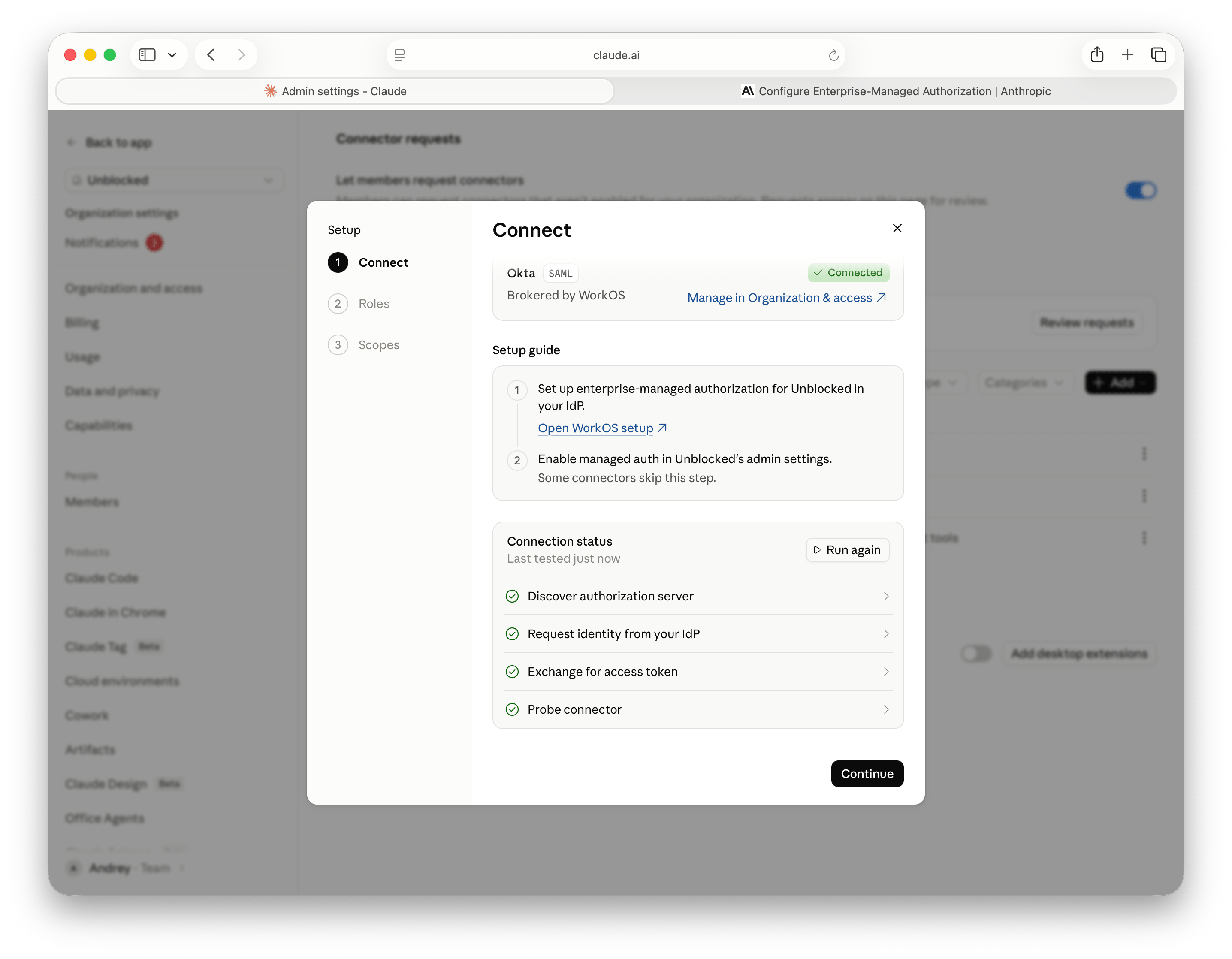Click the Review requests button
This screenshot has height=959, width=1232.
pyautogui.click(x=1087, y=323)
